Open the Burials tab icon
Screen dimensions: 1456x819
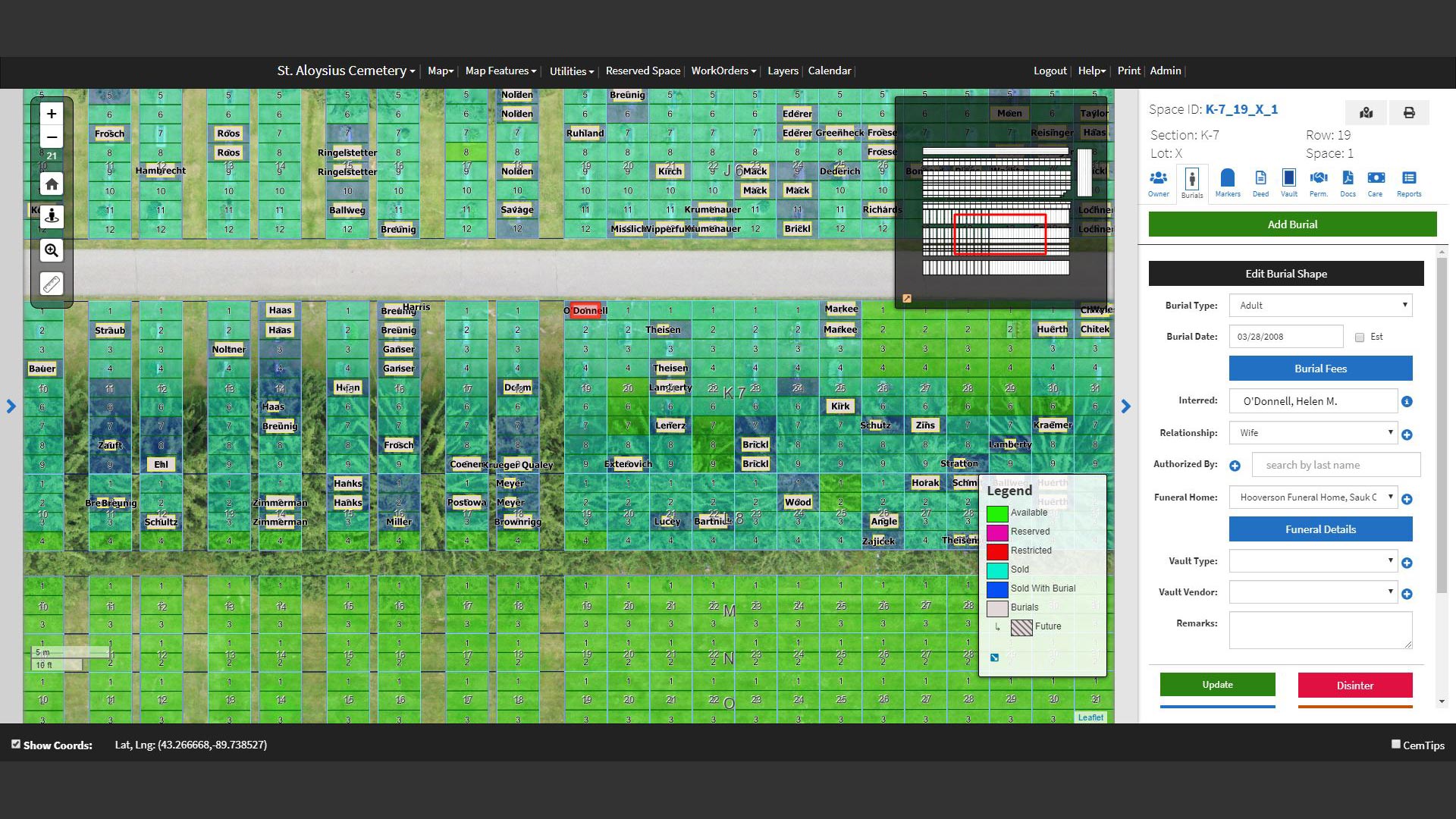pyautogui.click(x=1192, y=184)
